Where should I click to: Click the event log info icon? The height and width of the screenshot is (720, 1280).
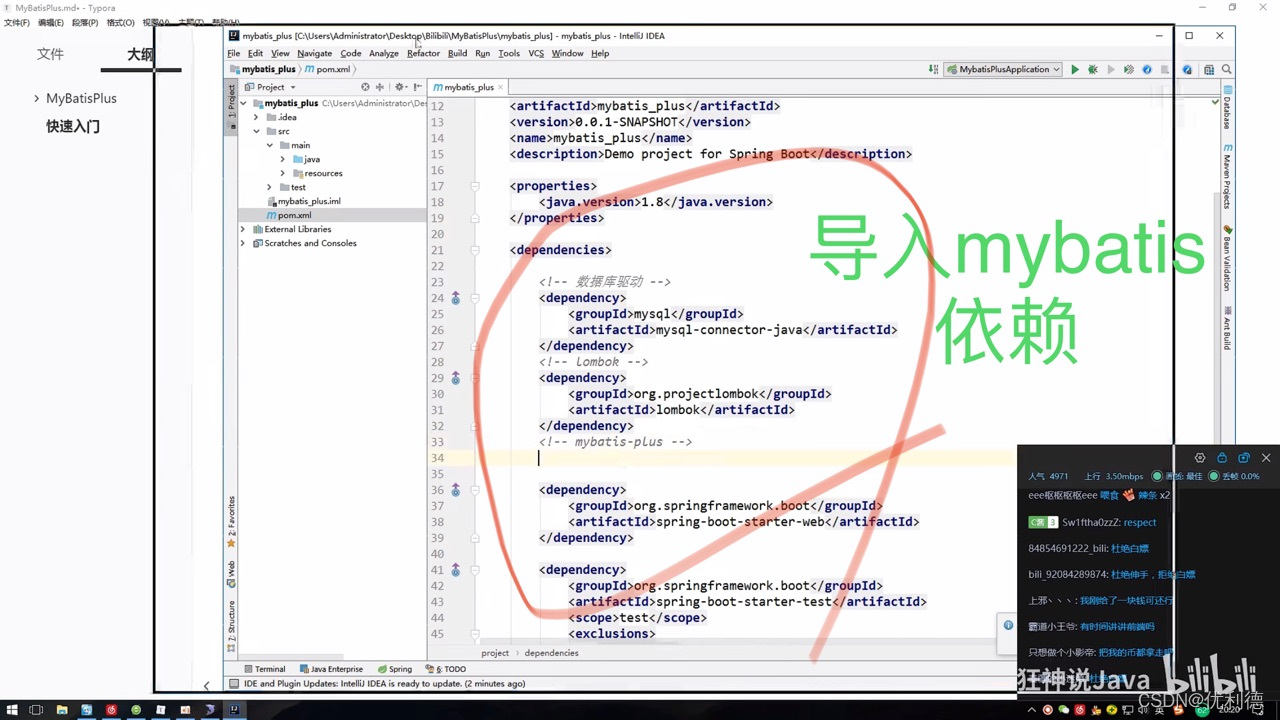(x=1008, y=626)
